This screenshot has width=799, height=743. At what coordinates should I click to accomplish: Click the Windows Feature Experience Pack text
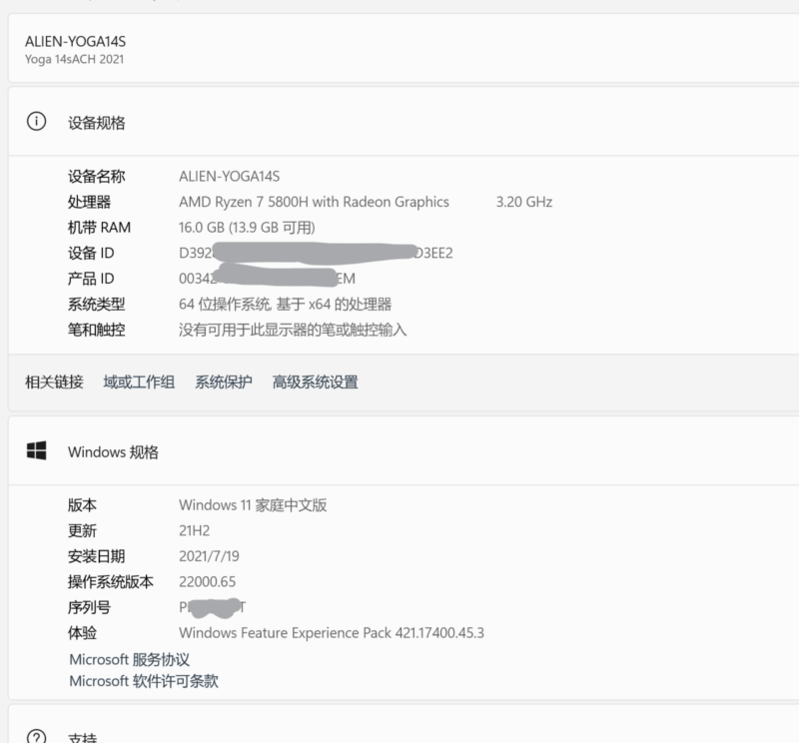pyautogui.click(x=331, y=633)
